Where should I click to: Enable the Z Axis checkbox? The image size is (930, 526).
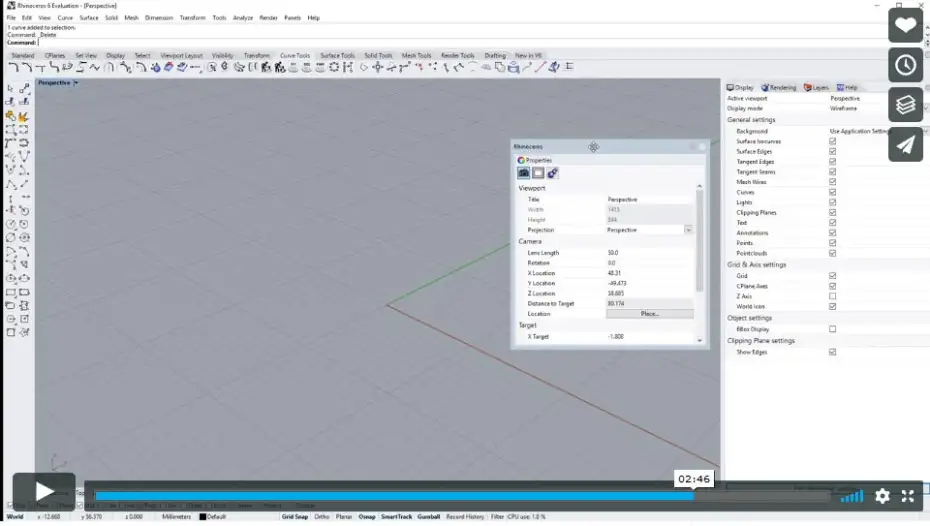coord(833,296)
